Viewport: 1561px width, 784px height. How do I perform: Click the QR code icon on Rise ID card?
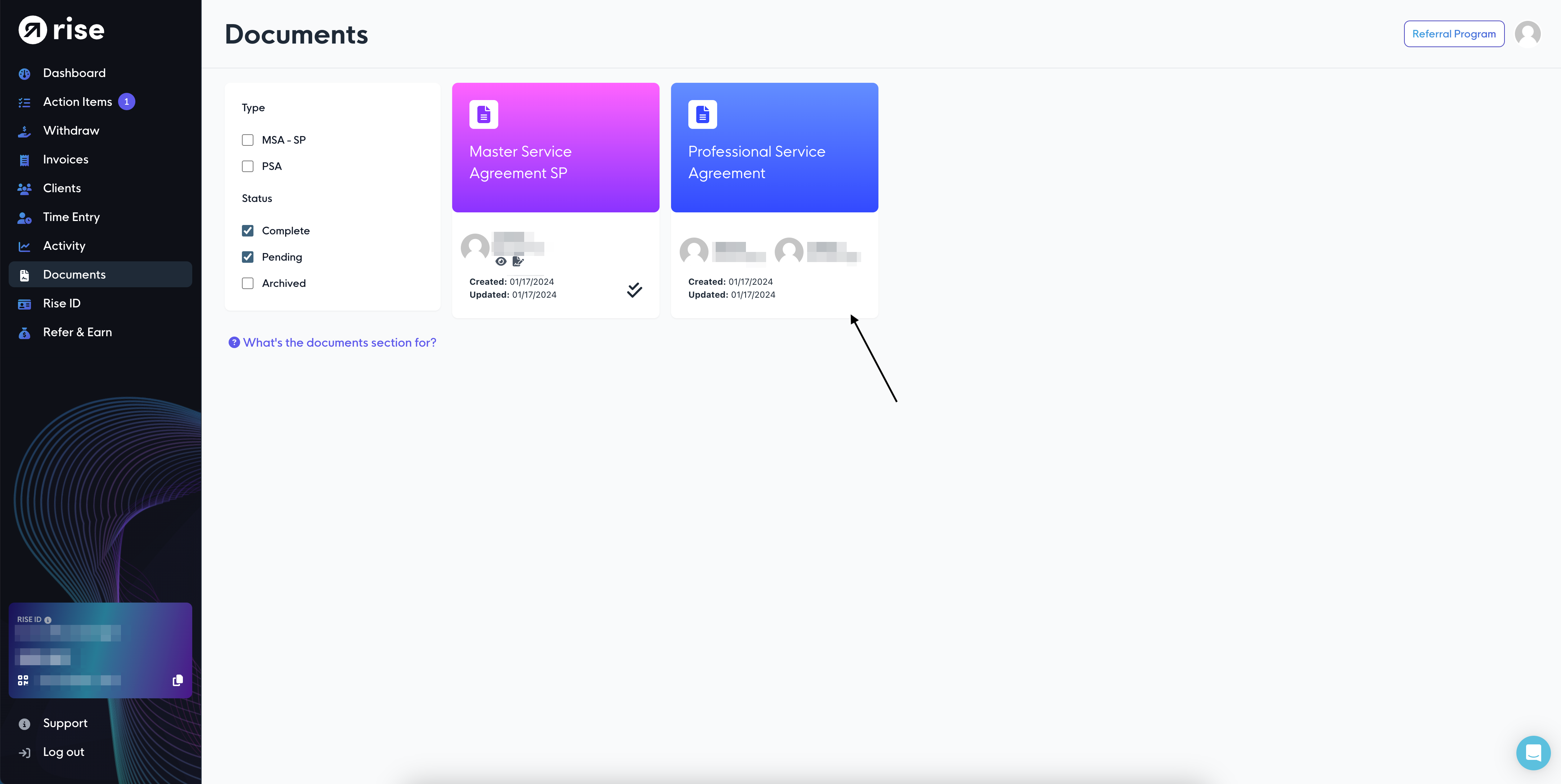pyautogui.click(x=23, y=680)
